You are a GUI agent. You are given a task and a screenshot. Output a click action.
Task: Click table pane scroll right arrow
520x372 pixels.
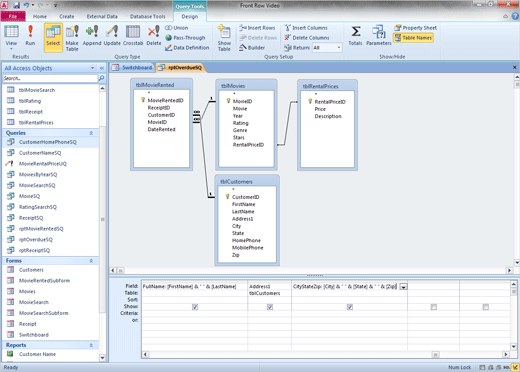click(509, 270)
